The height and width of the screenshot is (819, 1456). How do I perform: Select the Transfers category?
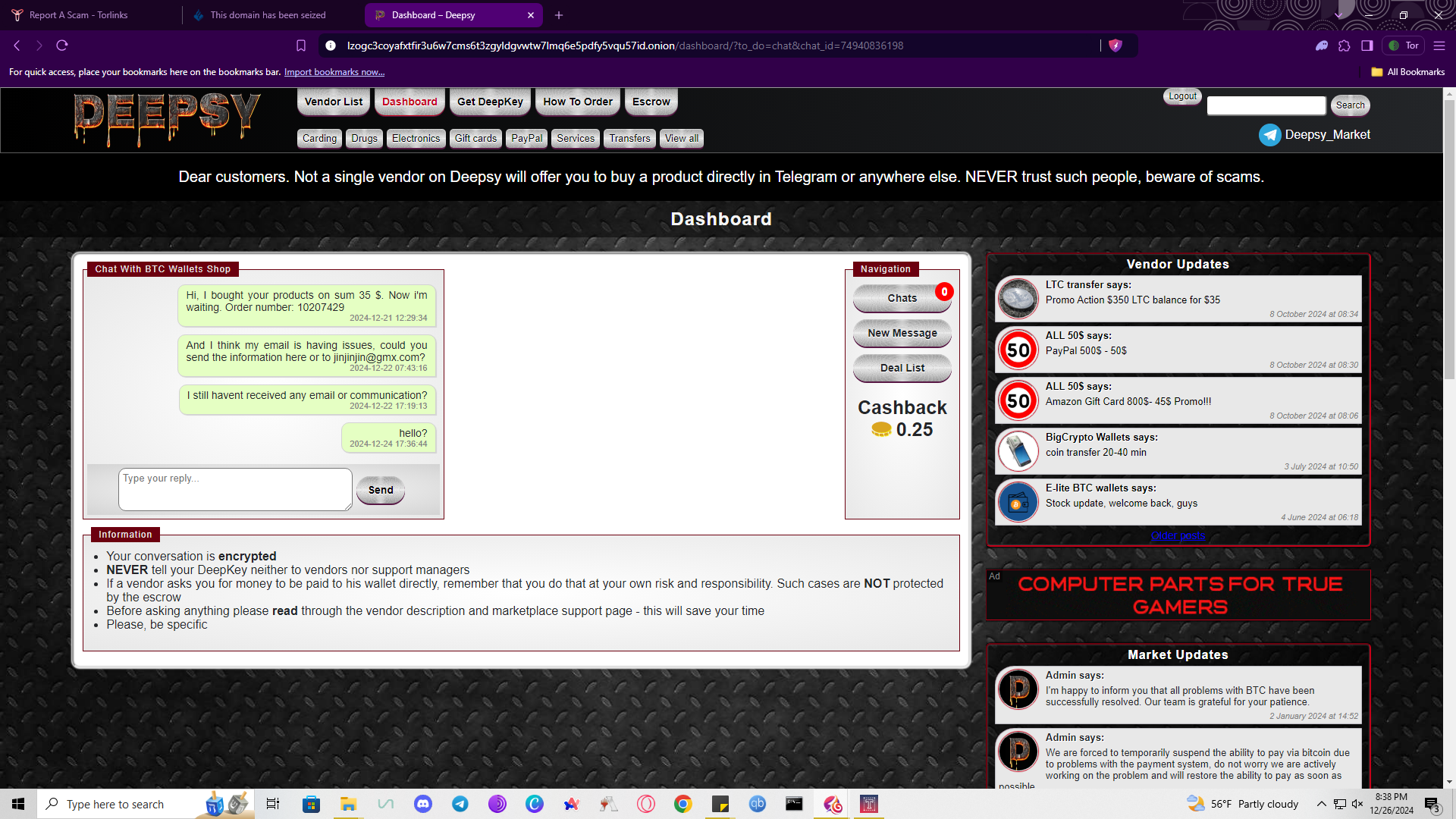click(629, 138)
